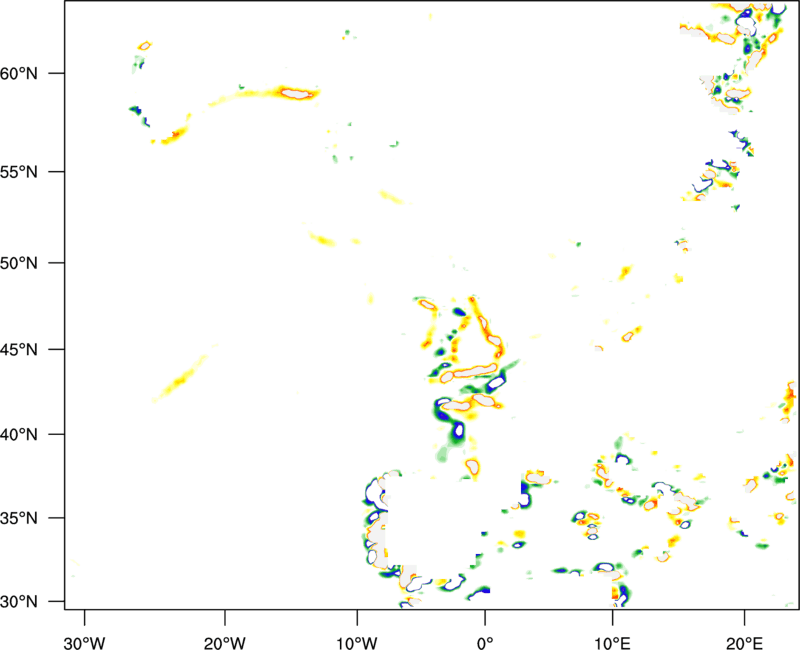Image resolution: width=800 pixels, height=650 pixels.
Task: Click the 0° longitude label
Action: click(485, 643)
